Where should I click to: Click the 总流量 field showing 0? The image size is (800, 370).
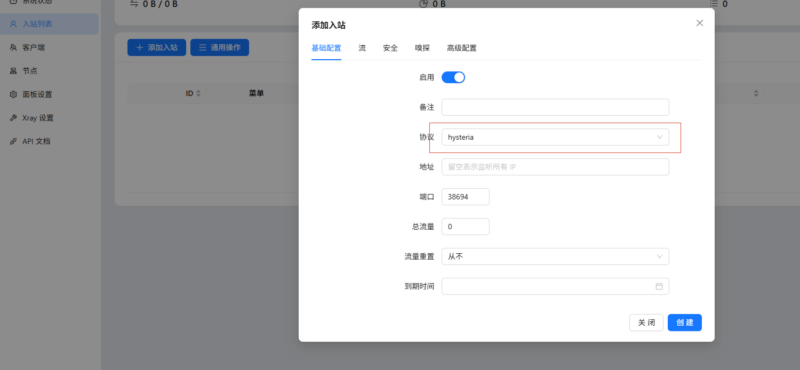coord(465,227)
